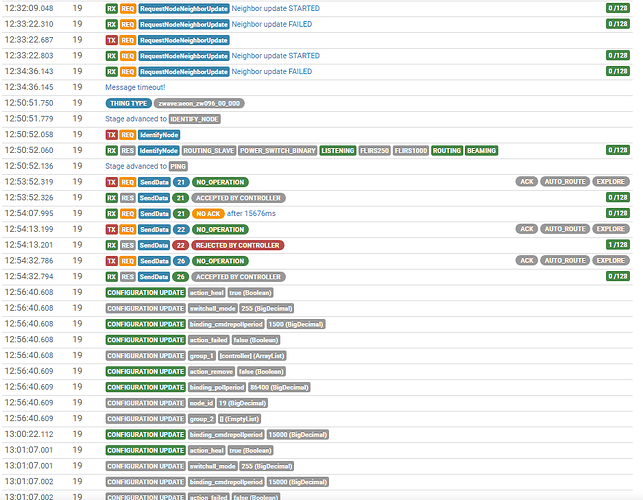
Task: Select the RES badge at 12:50:52.060
Action: pyautogui.click(x=128, y=151)
